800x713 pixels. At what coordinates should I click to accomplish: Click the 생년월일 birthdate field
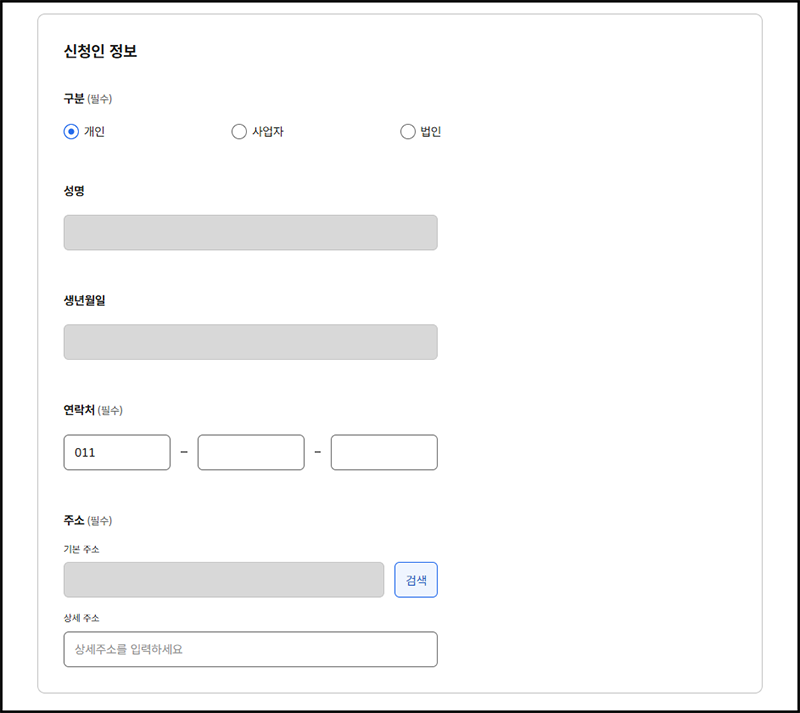tap(251, 342)
